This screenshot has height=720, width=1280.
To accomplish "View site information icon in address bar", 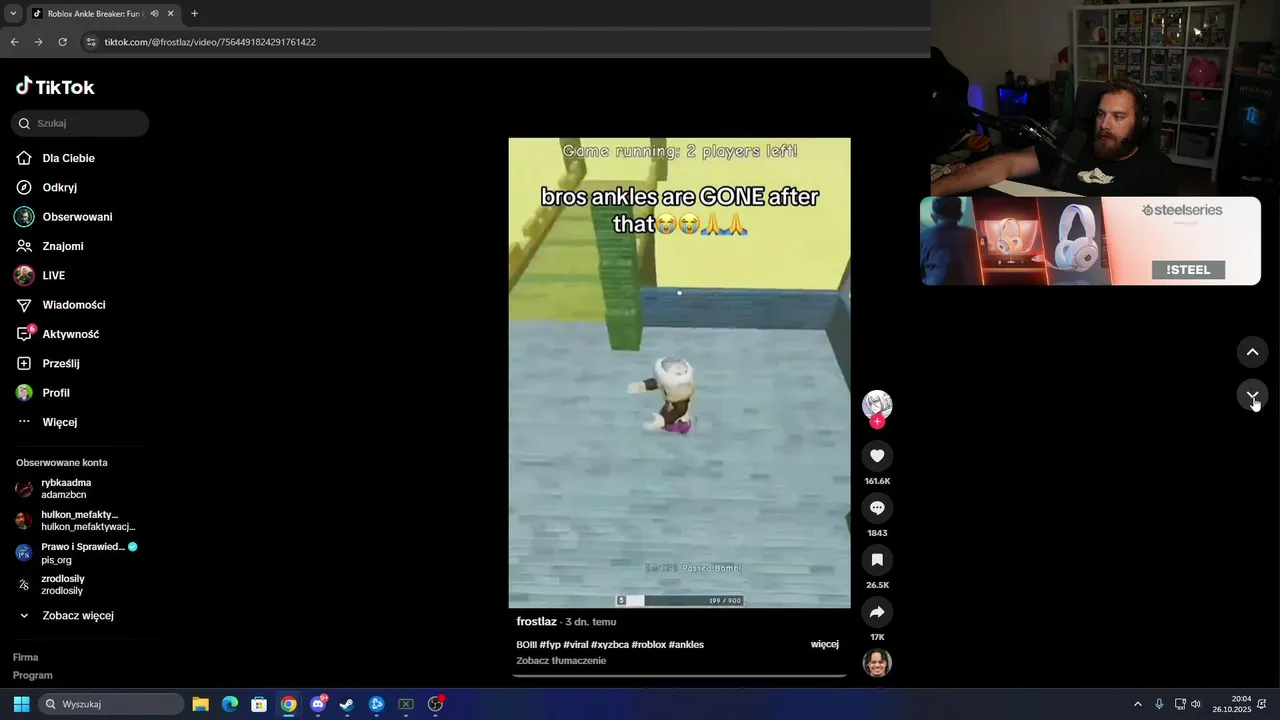I will (x=91, y=42).
